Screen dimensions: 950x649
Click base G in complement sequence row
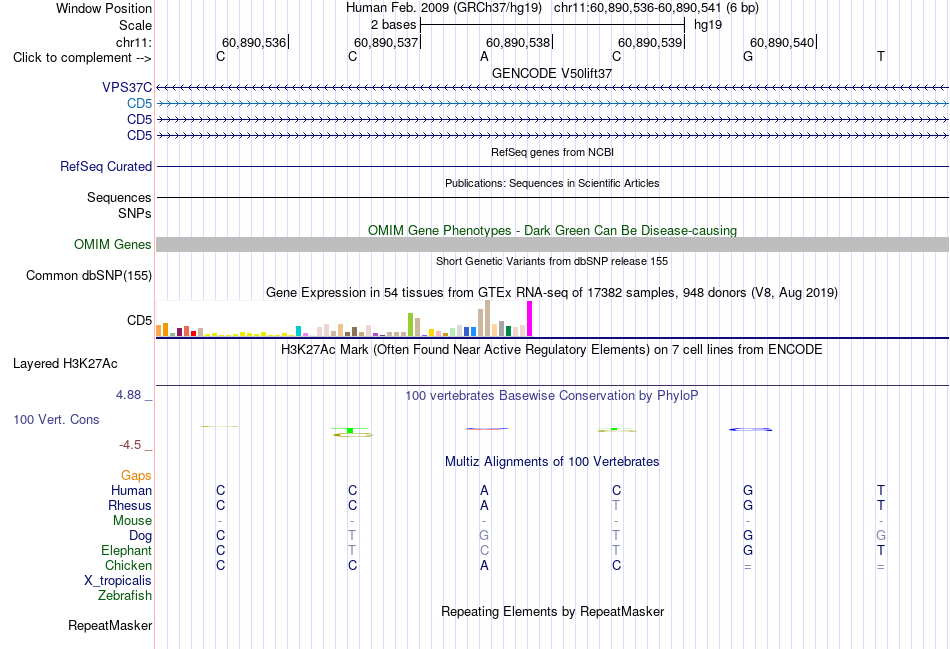(748, 56)
